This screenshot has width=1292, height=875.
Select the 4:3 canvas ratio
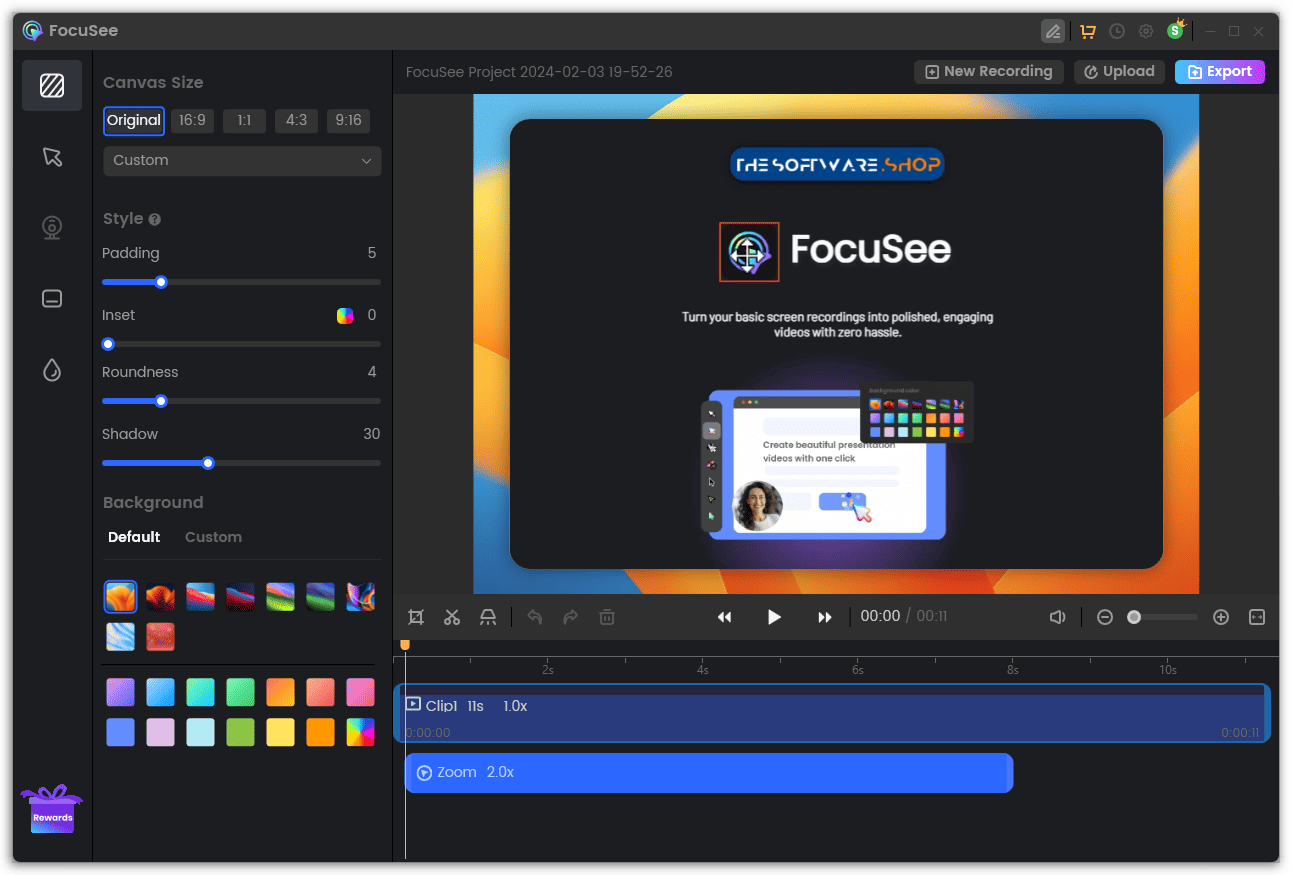(296, 121)
